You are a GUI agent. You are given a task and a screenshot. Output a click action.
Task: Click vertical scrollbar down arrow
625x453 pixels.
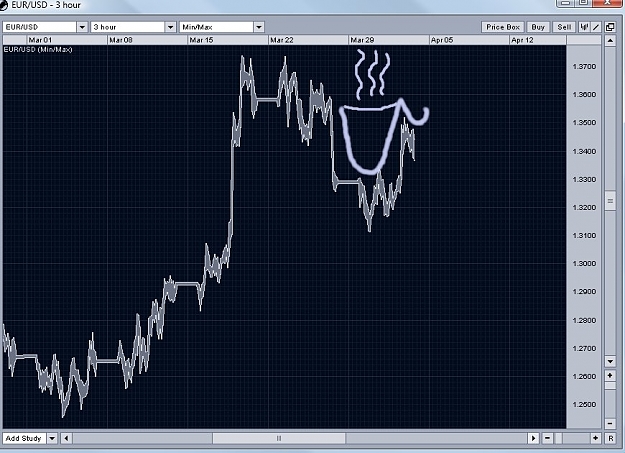pyautogui.click(x=610, y=361)
